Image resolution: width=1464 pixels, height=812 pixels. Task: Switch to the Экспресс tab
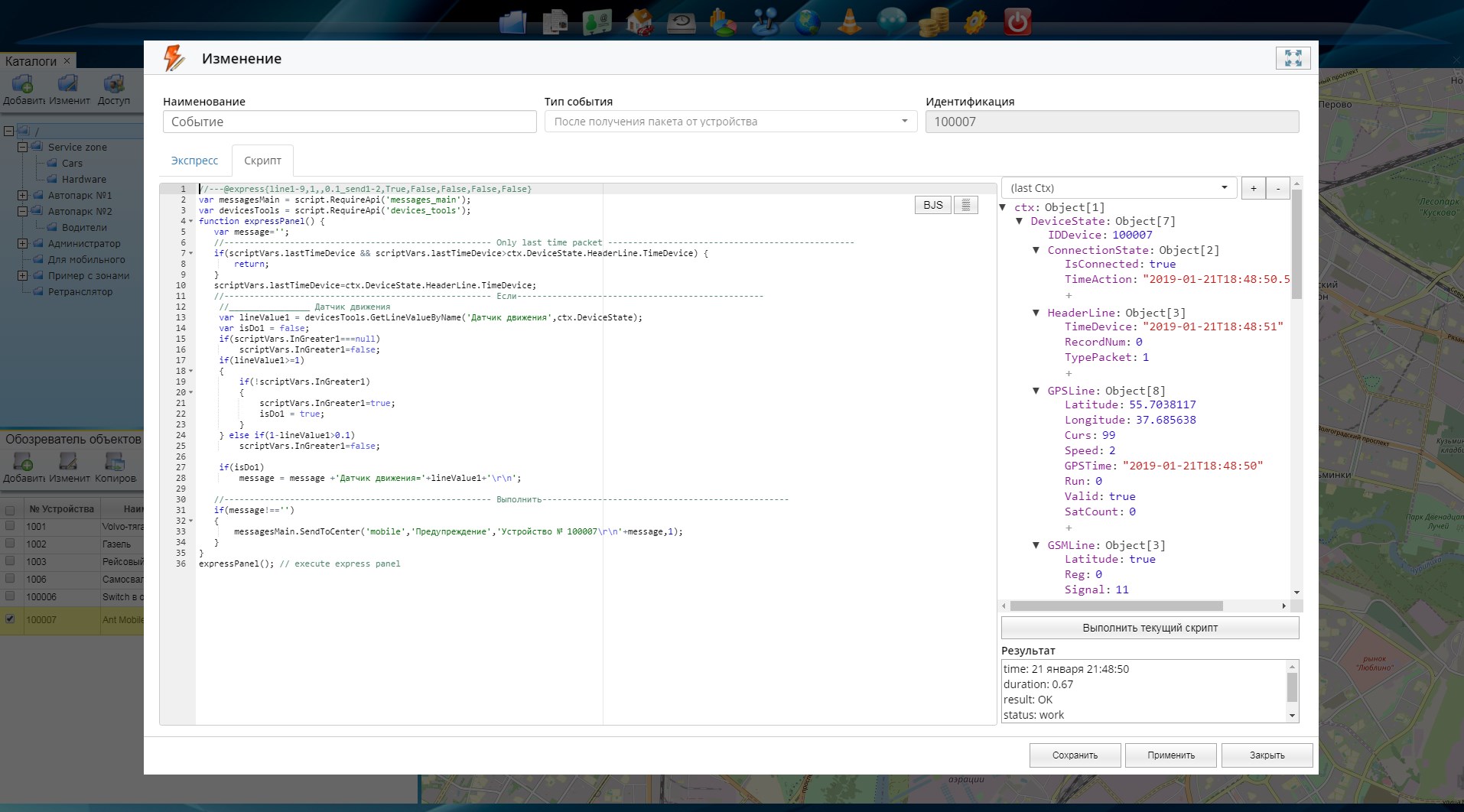194,161
